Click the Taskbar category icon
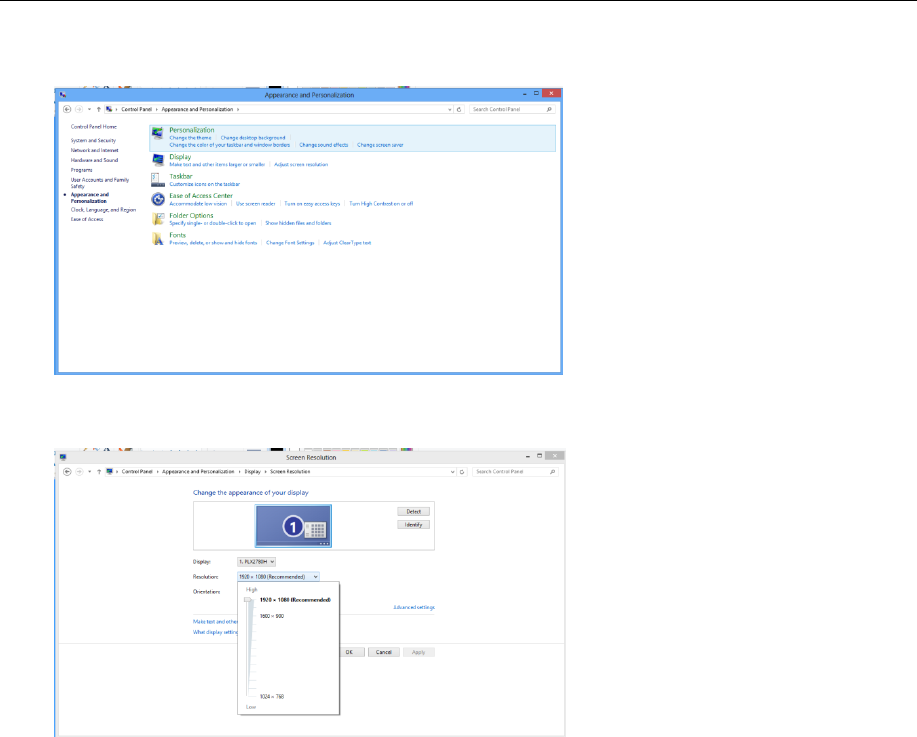917x737 pixels. pos(158,180)
